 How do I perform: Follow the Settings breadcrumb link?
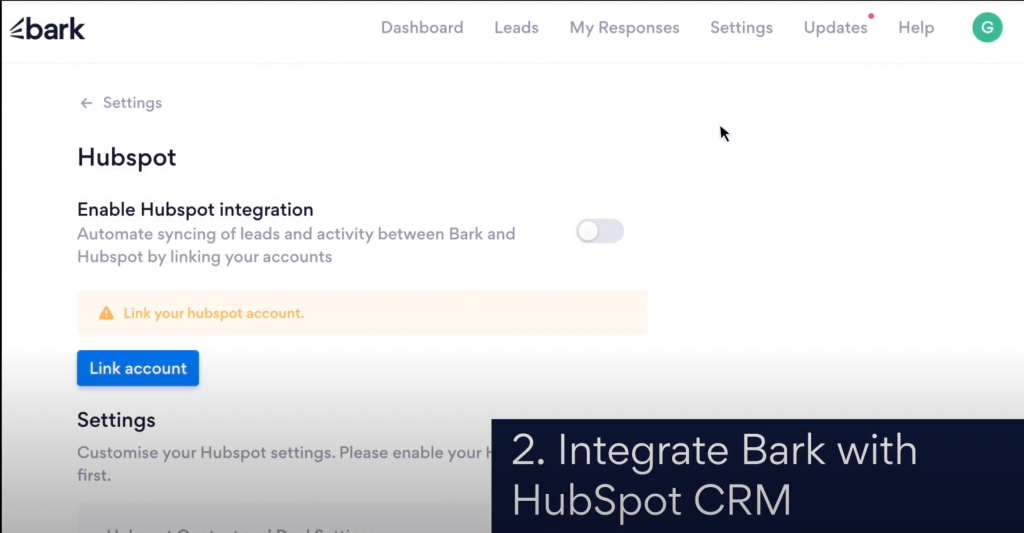pyautogui.click(x=132, y=103)
